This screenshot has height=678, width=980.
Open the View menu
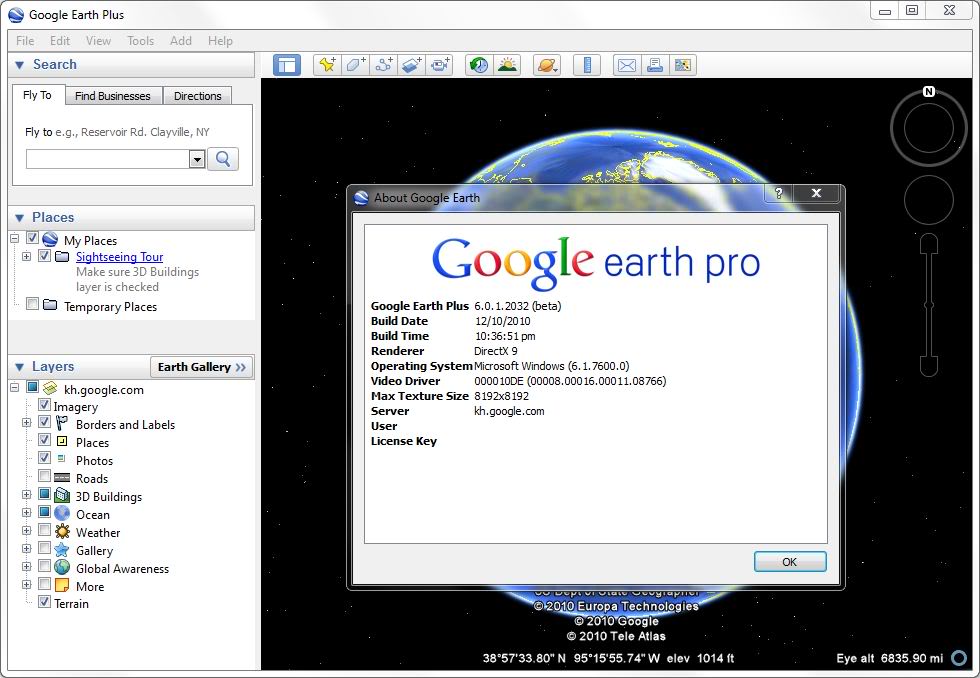(x=98, y=41)
